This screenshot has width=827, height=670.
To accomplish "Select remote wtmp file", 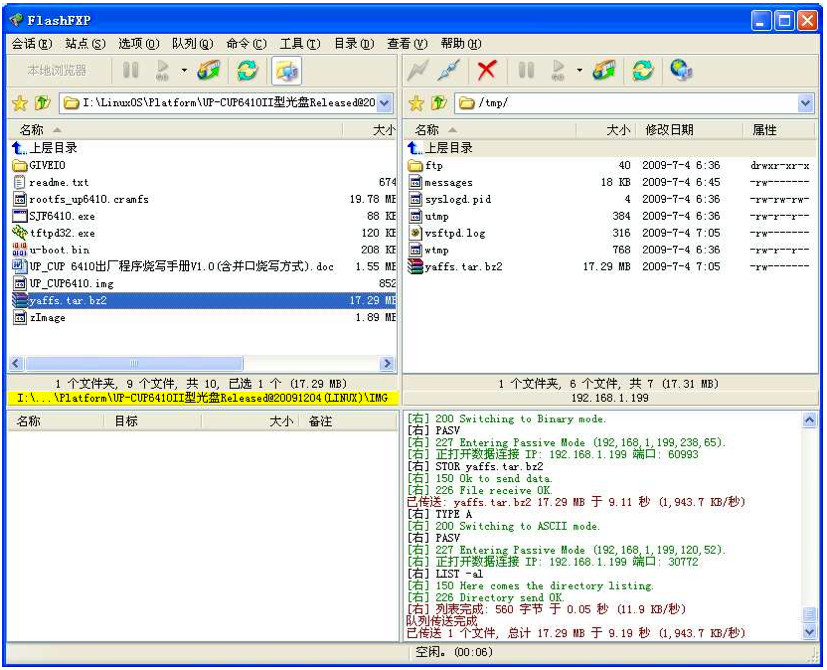I will coord(610,250).
